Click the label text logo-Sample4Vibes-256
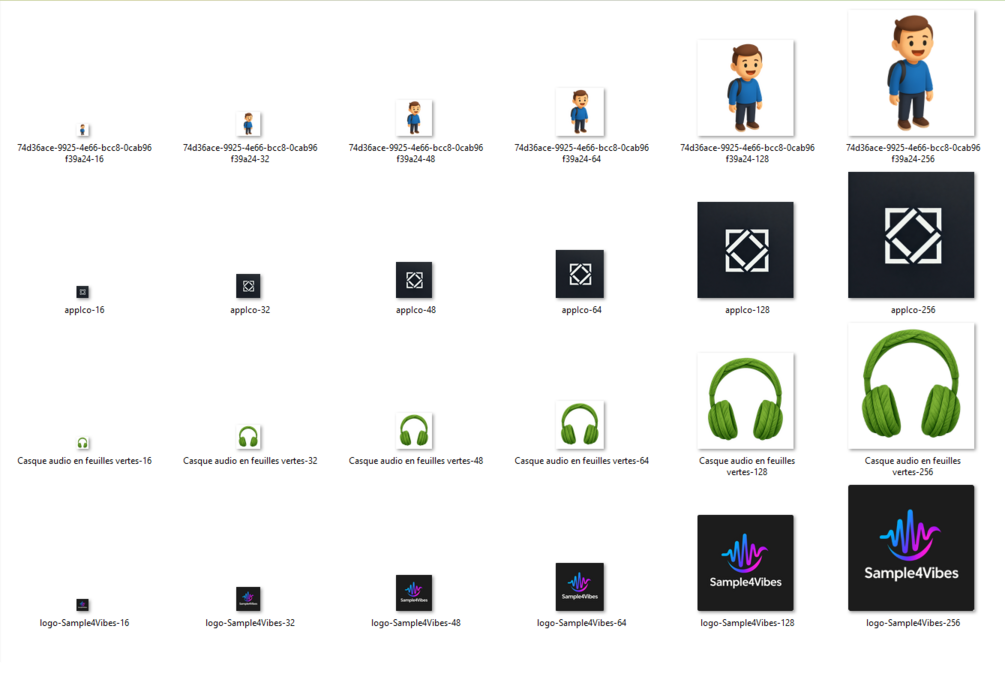This screenshot has width=1005, height=677. (x=913, y=623)
